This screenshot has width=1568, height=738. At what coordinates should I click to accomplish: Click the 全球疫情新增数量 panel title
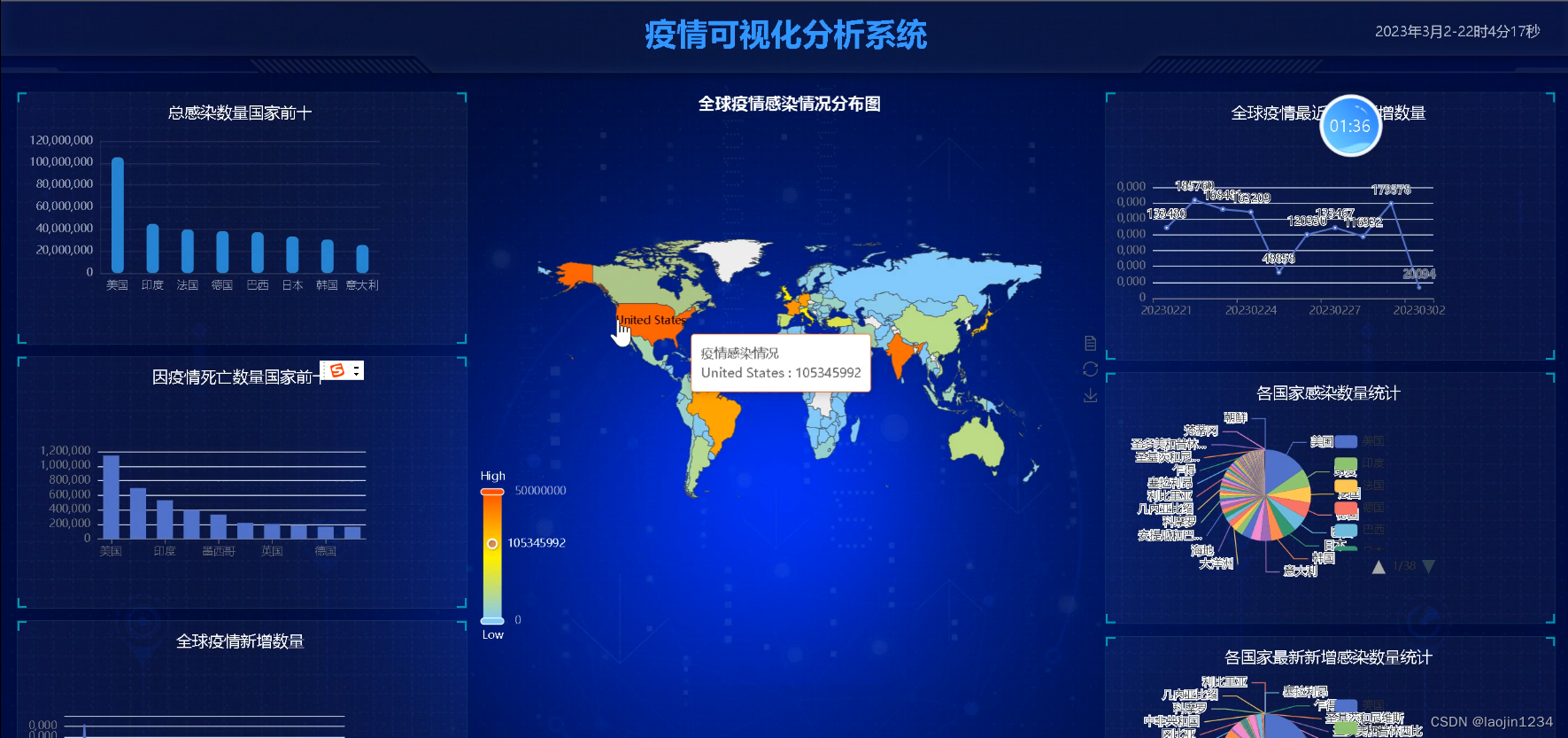pos(240,641)
